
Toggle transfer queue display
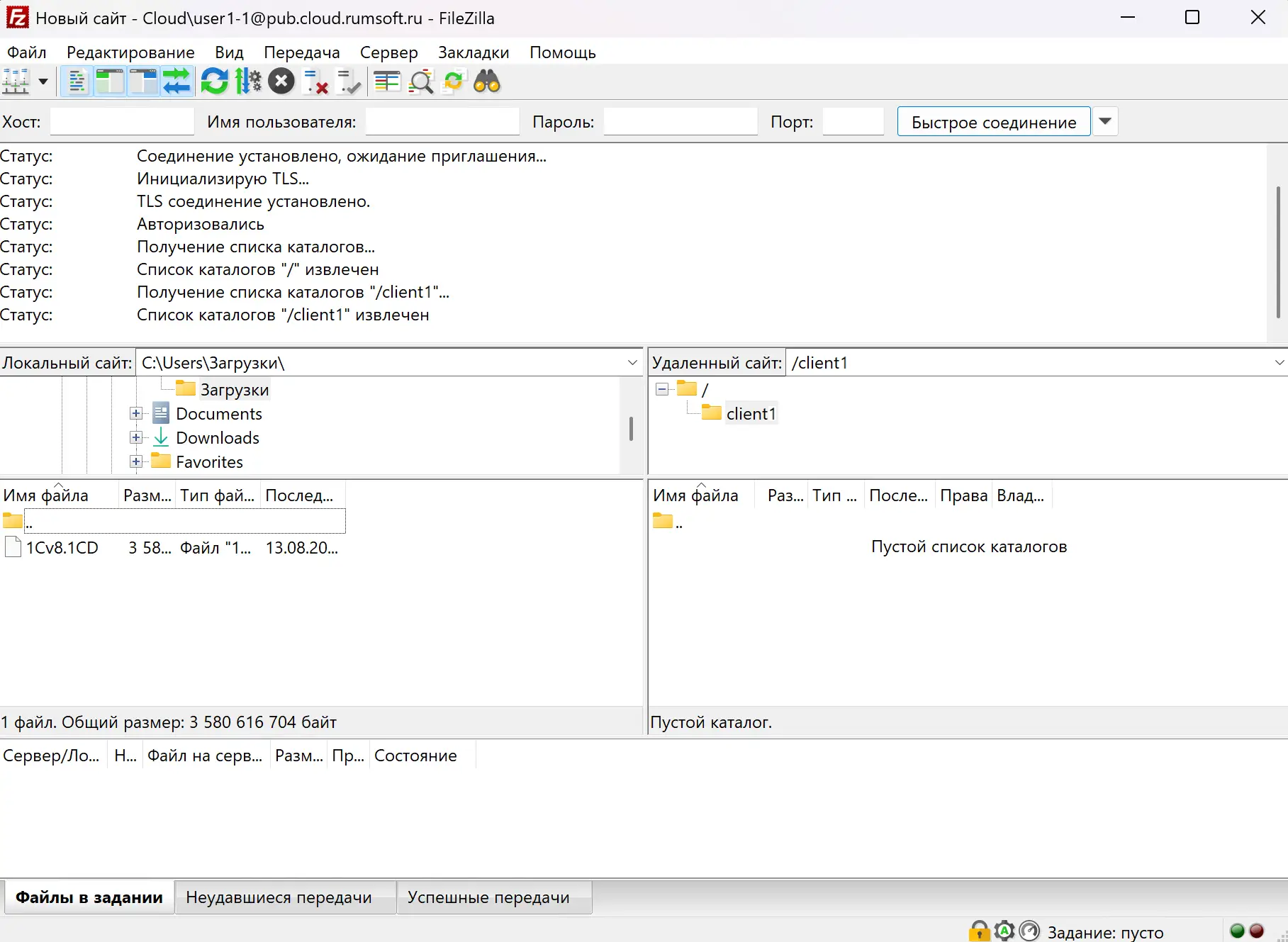(x=177, y=82)
